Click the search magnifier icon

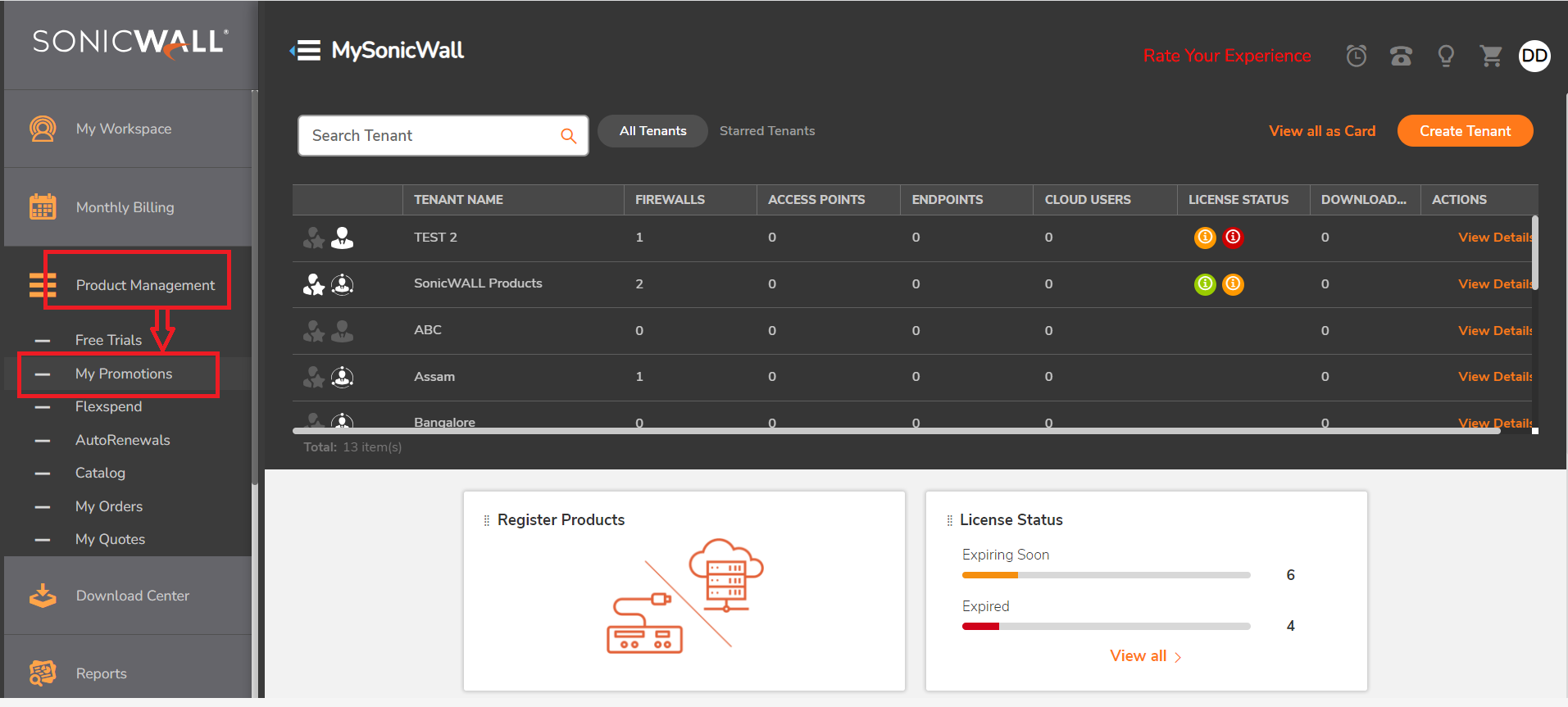pyautogui.click(x=568, y=136)
